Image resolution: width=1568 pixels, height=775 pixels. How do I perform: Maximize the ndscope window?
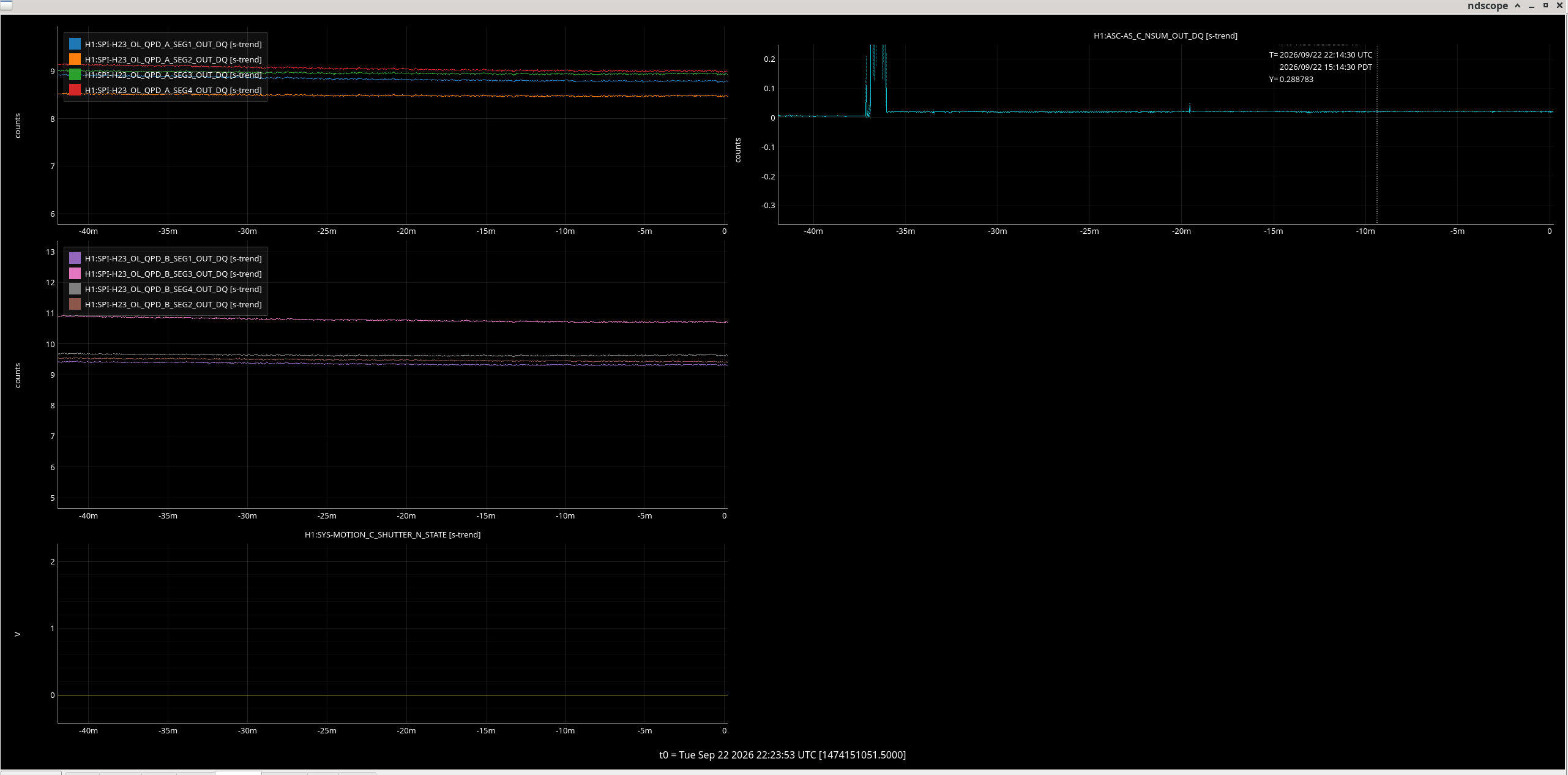point(1545,6)
